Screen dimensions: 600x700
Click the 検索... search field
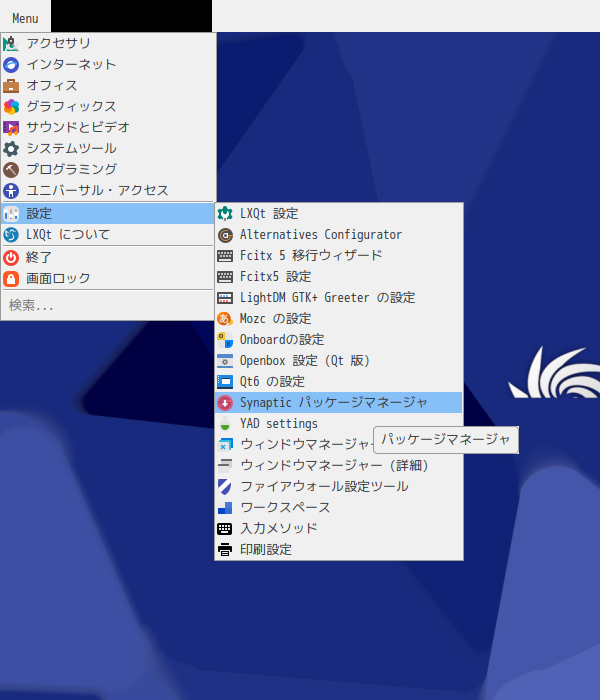tap(108, 305)
